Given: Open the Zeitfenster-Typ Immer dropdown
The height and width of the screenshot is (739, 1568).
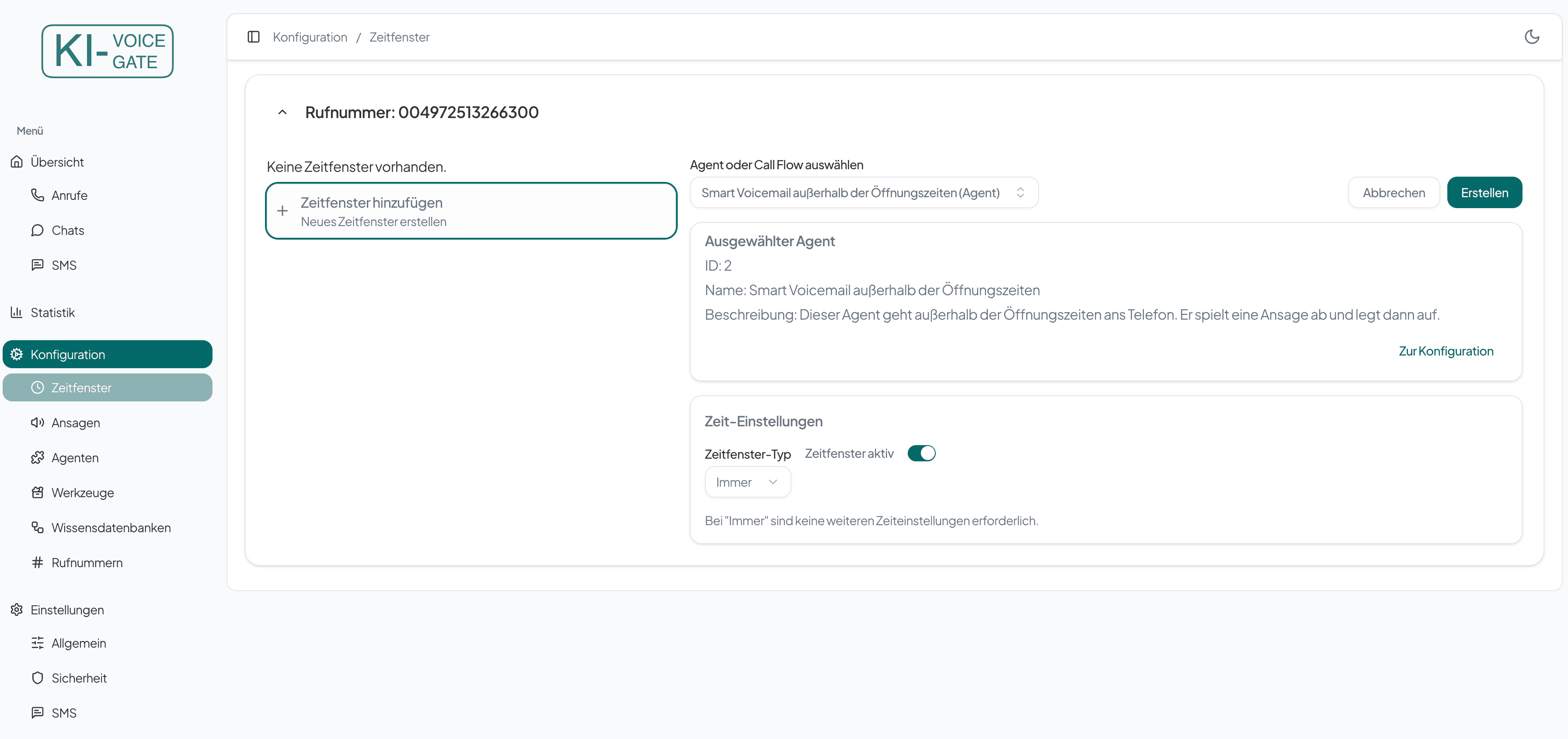Looking at the screenshot, I should (x=747, y=482).
